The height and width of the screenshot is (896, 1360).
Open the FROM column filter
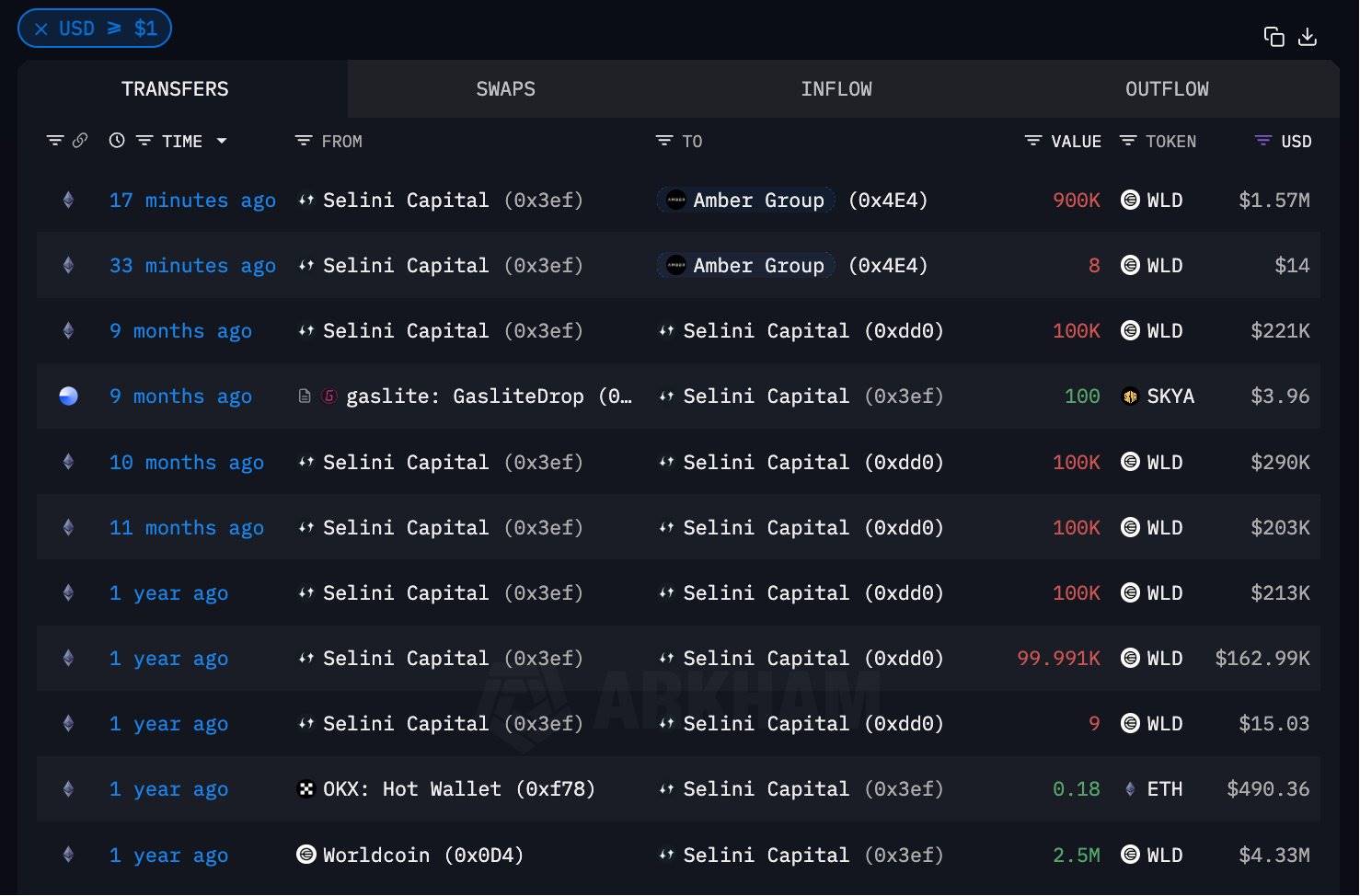[x=304, y=141]
